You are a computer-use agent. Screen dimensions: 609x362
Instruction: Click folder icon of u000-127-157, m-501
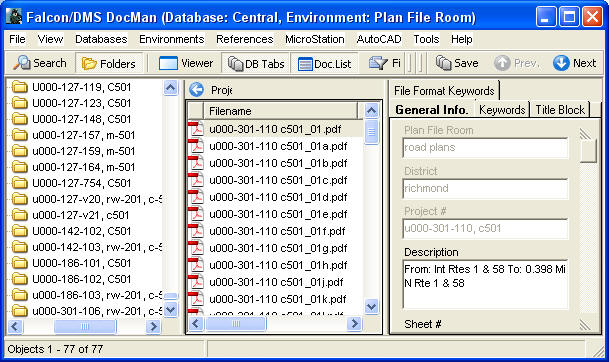tap(19, 135)
